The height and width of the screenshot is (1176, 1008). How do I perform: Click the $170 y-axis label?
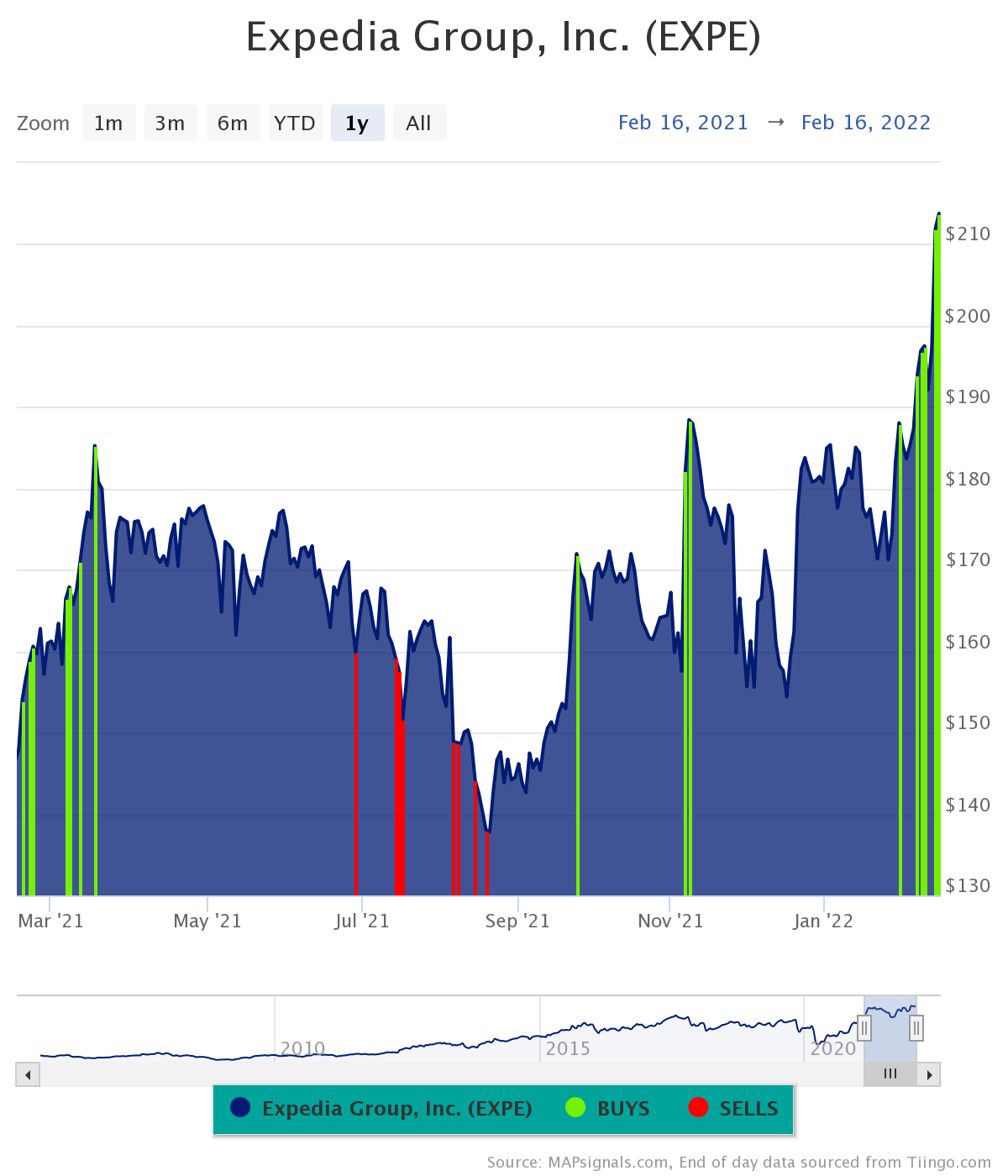(968, 560)
